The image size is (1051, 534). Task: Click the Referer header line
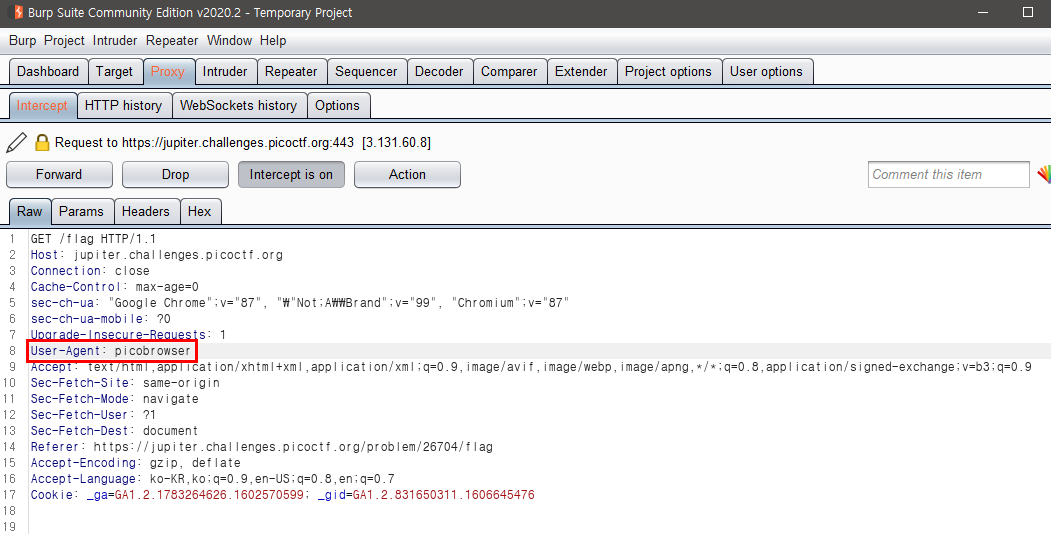[262, 447]
